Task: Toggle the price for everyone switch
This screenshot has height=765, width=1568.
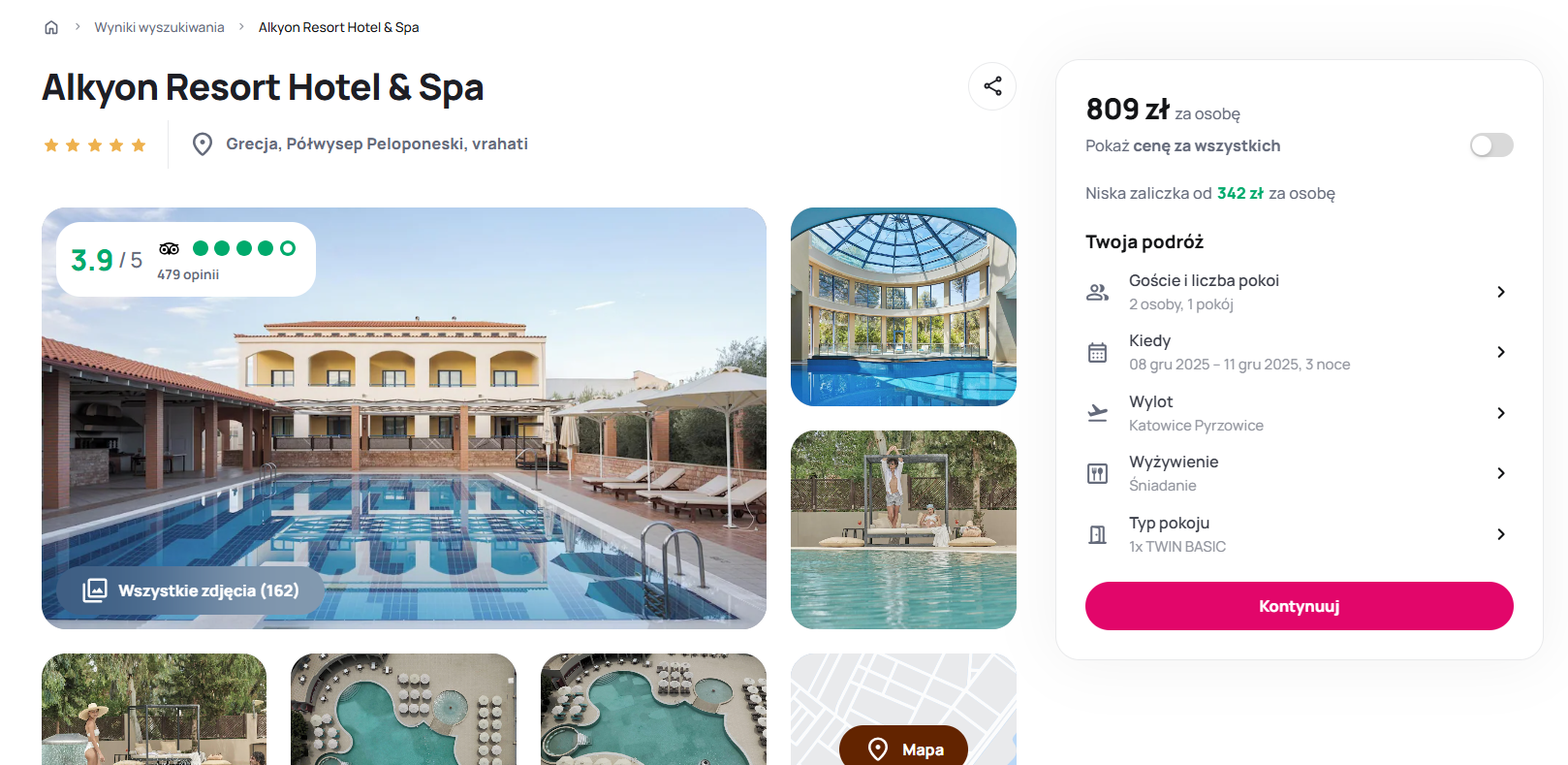Action: tap(1491, 145)
